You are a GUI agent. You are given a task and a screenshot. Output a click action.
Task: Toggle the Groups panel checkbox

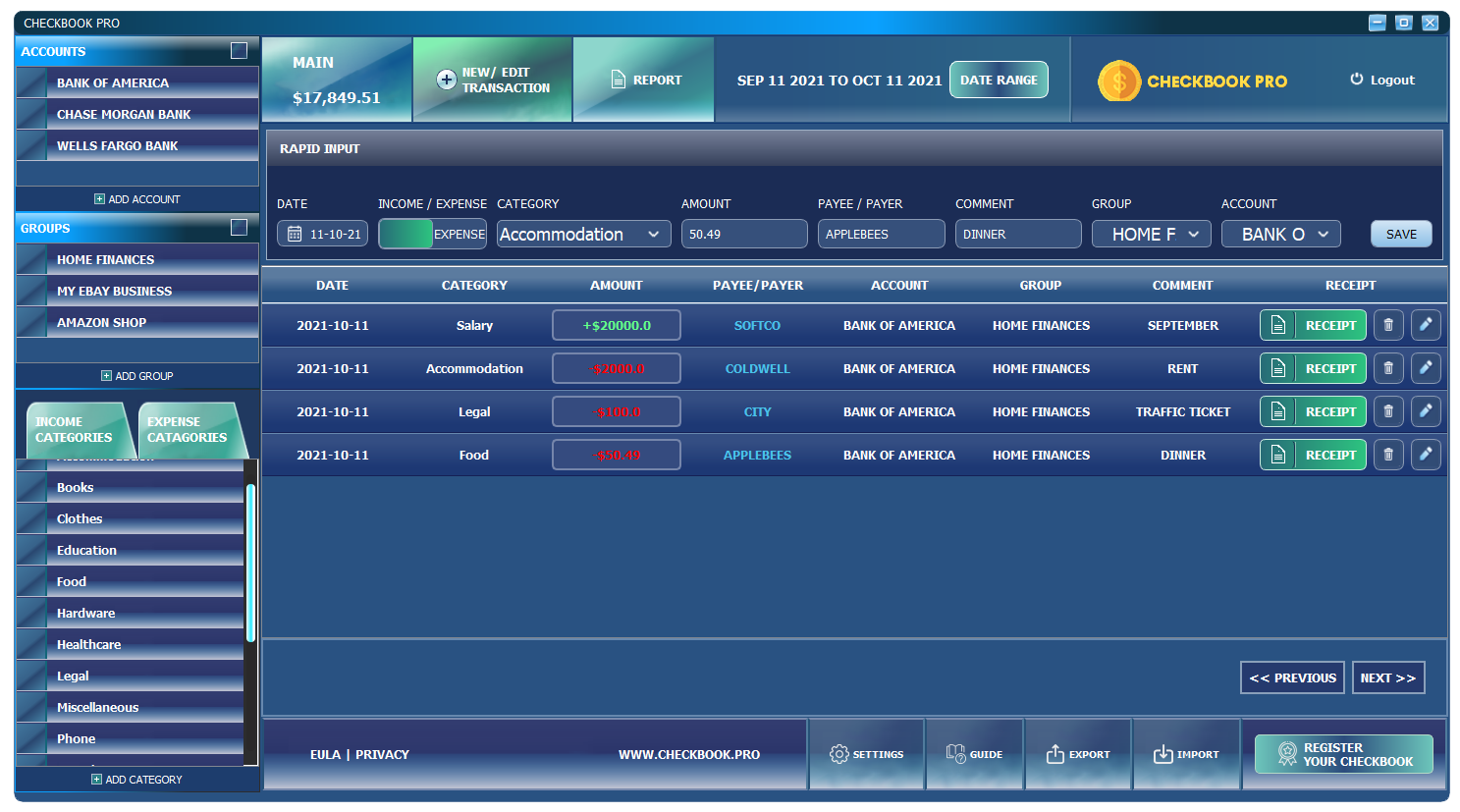pos(239,227)
